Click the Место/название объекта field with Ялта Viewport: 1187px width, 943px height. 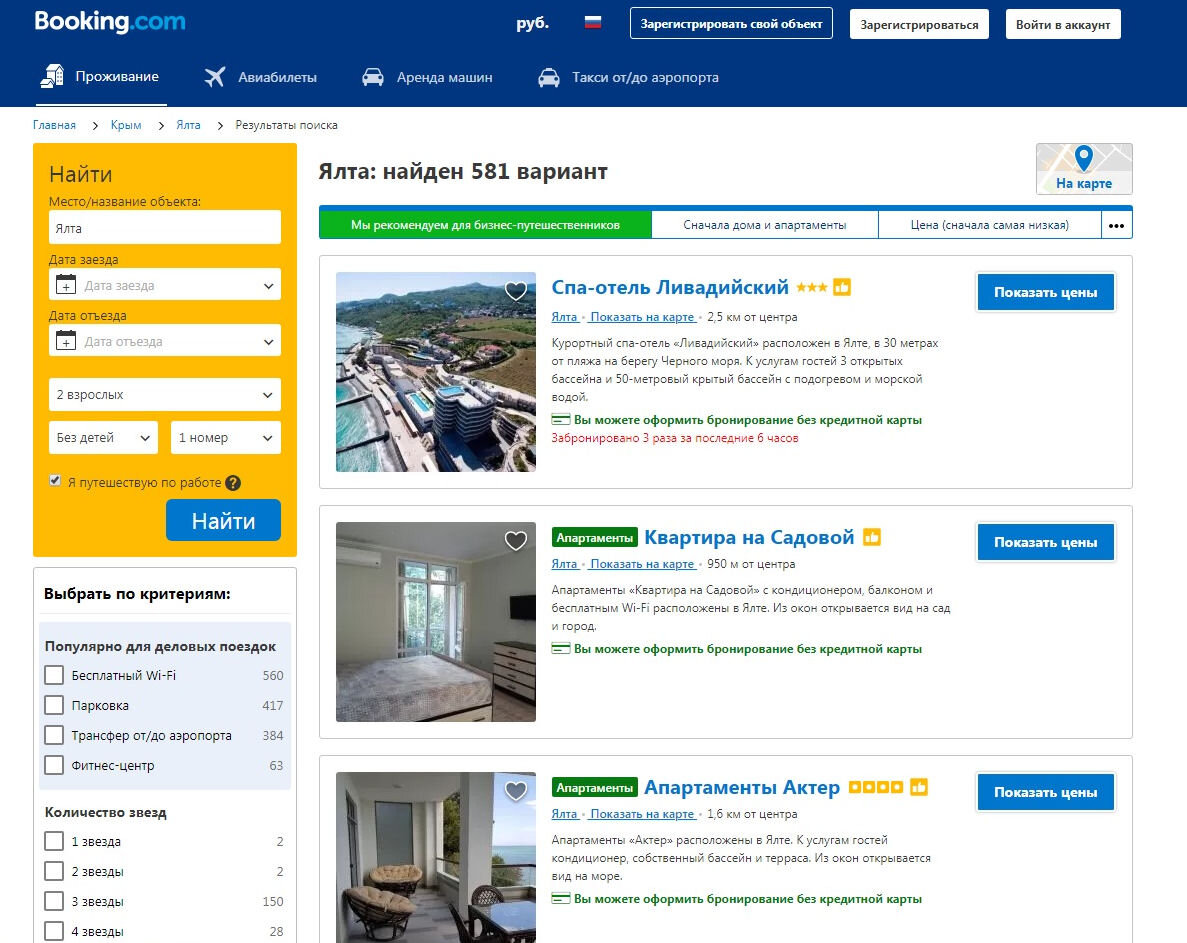165,228
